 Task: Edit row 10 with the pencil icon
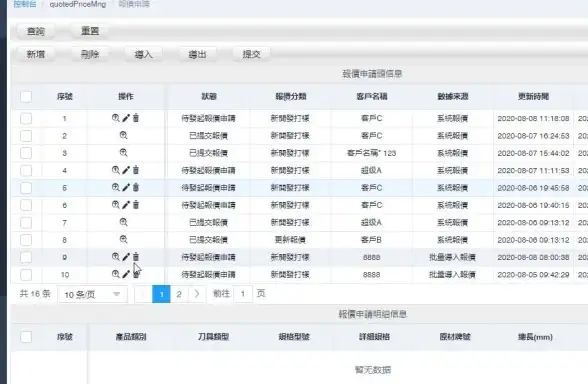click(x=126, y=274)
